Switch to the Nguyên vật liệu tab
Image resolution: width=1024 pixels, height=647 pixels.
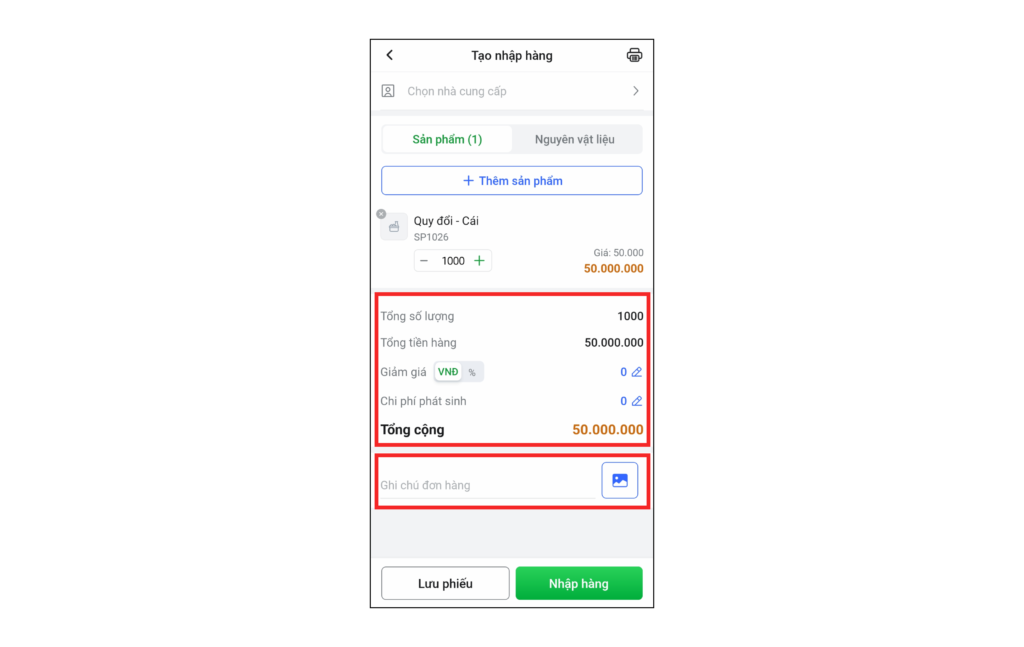point(575,140)
